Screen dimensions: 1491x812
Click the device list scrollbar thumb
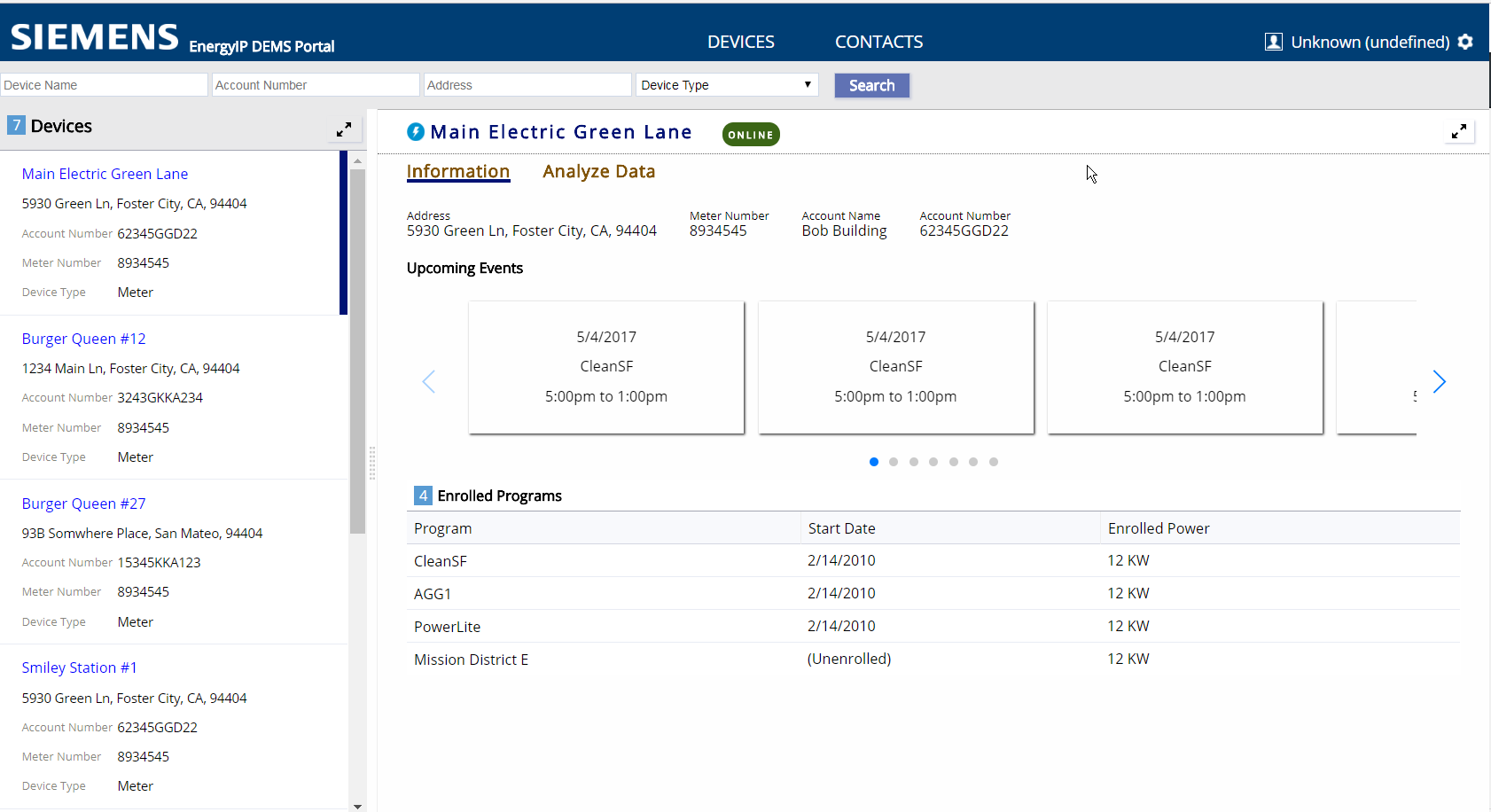tap(357, 351)
